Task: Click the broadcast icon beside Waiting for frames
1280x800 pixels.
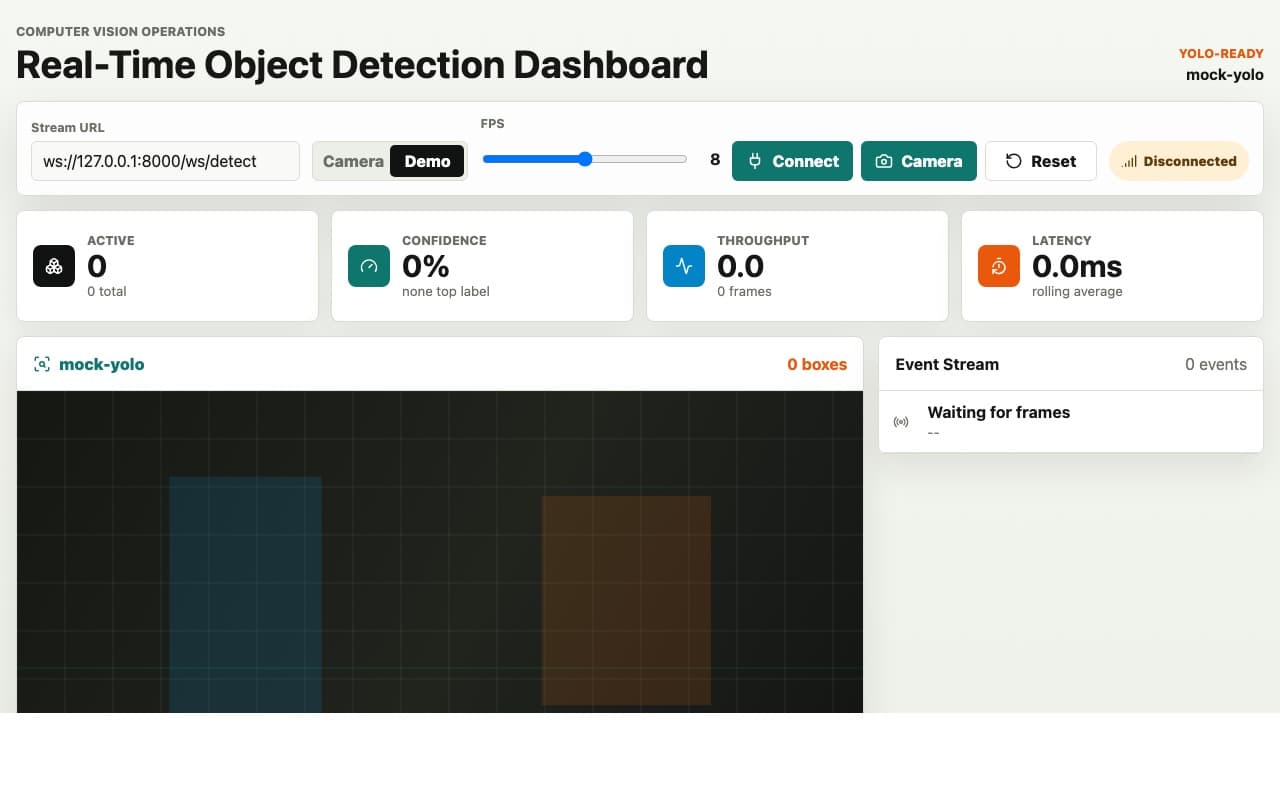Action: [901, 422]
